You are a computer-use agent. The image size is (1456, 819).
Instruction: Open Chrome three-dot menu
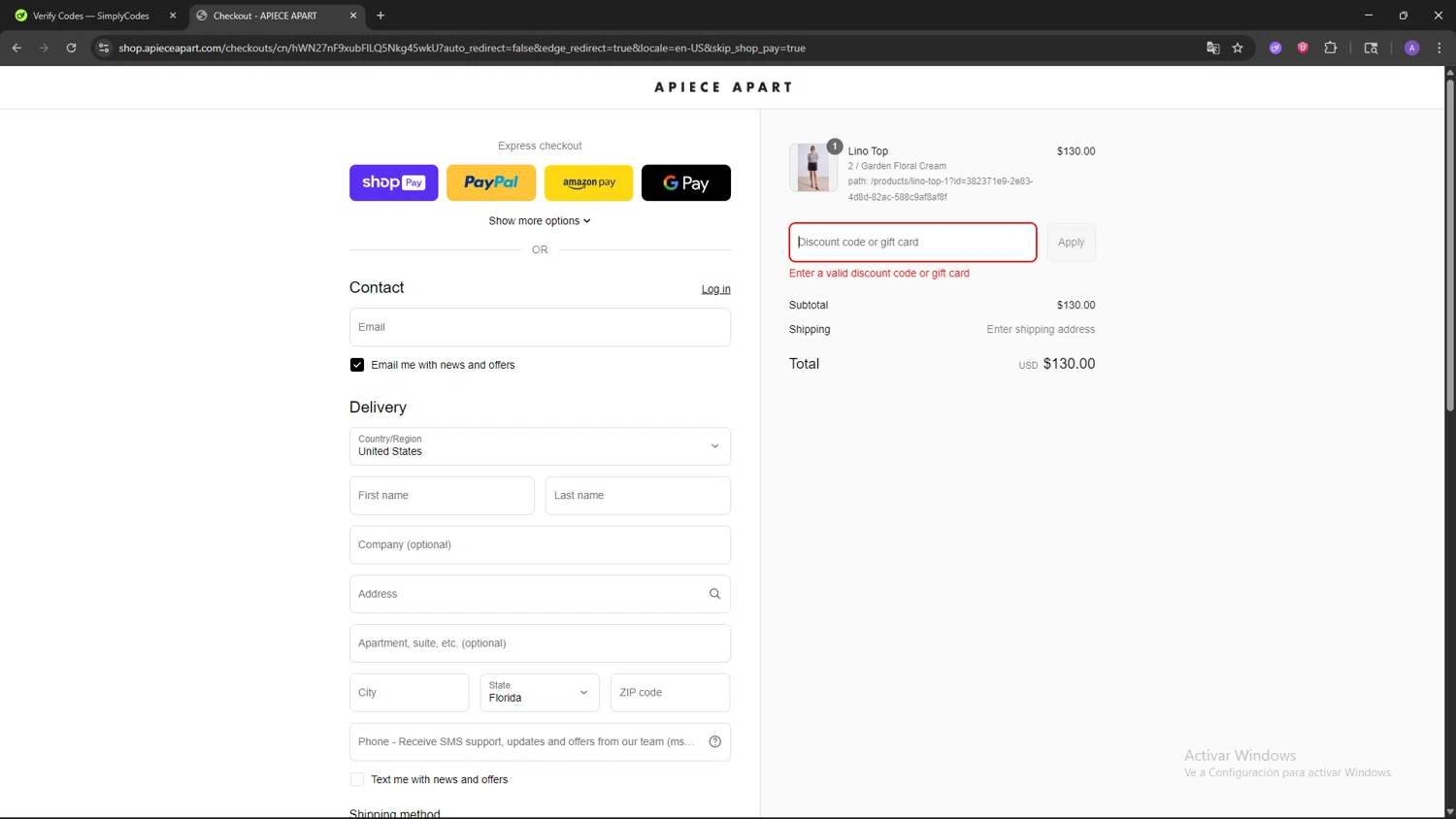click(x=1439, y=48)
